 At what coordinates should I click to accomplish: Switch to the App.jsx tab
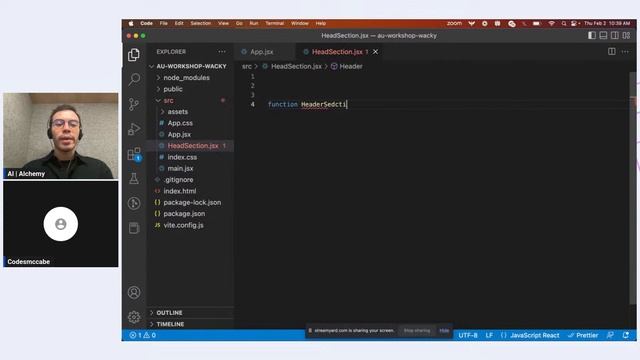coord(261,52)
